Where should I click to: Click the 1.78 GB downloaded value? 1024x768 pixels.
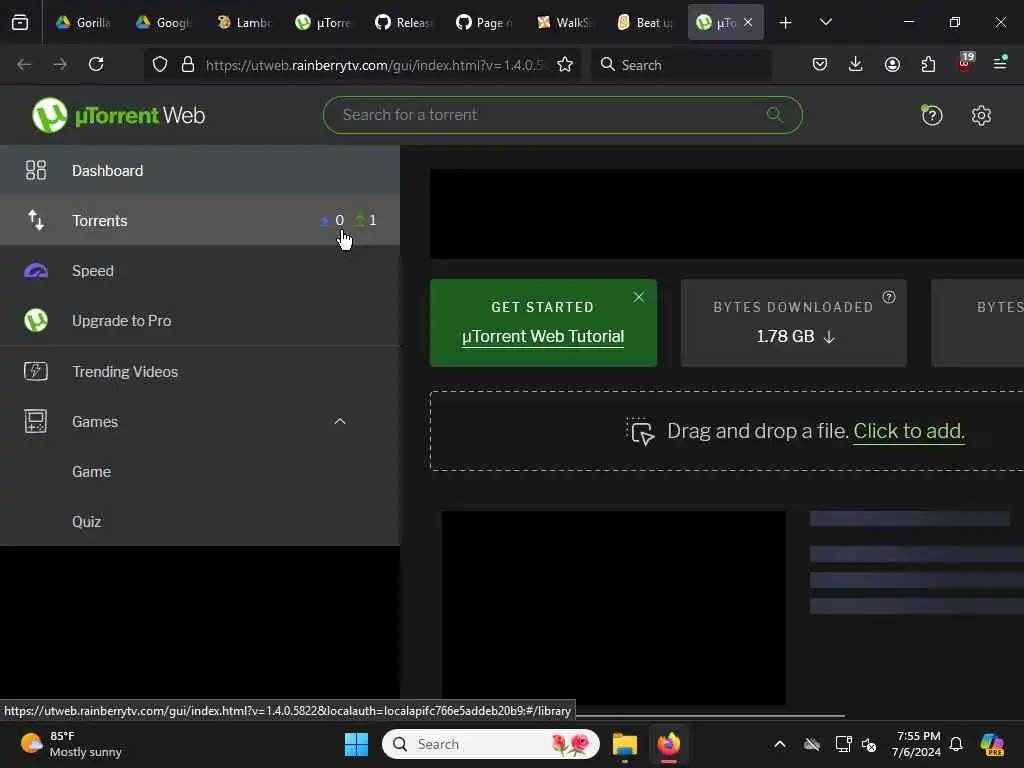pyautogui.click(x=785, y=336)
